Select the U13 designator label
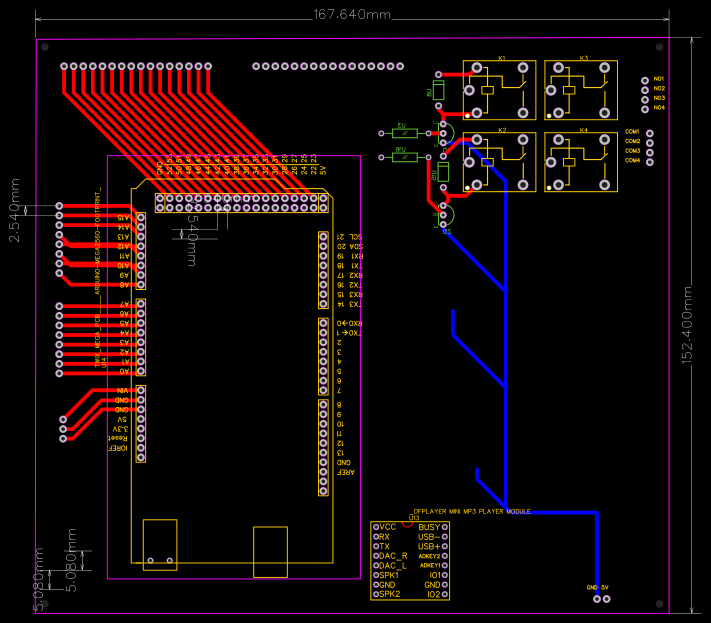The width and height of the screenshot is (711, 623). 414,518
